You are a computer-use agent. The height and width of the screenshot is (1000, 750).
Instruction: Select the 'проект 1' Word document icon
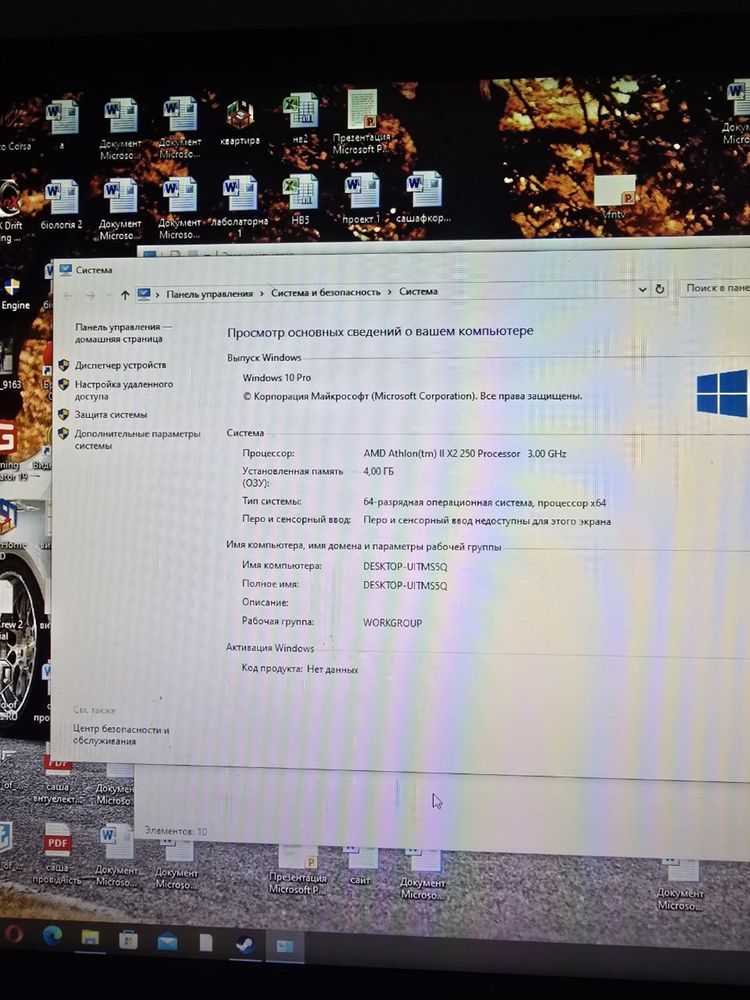(361, 199)
